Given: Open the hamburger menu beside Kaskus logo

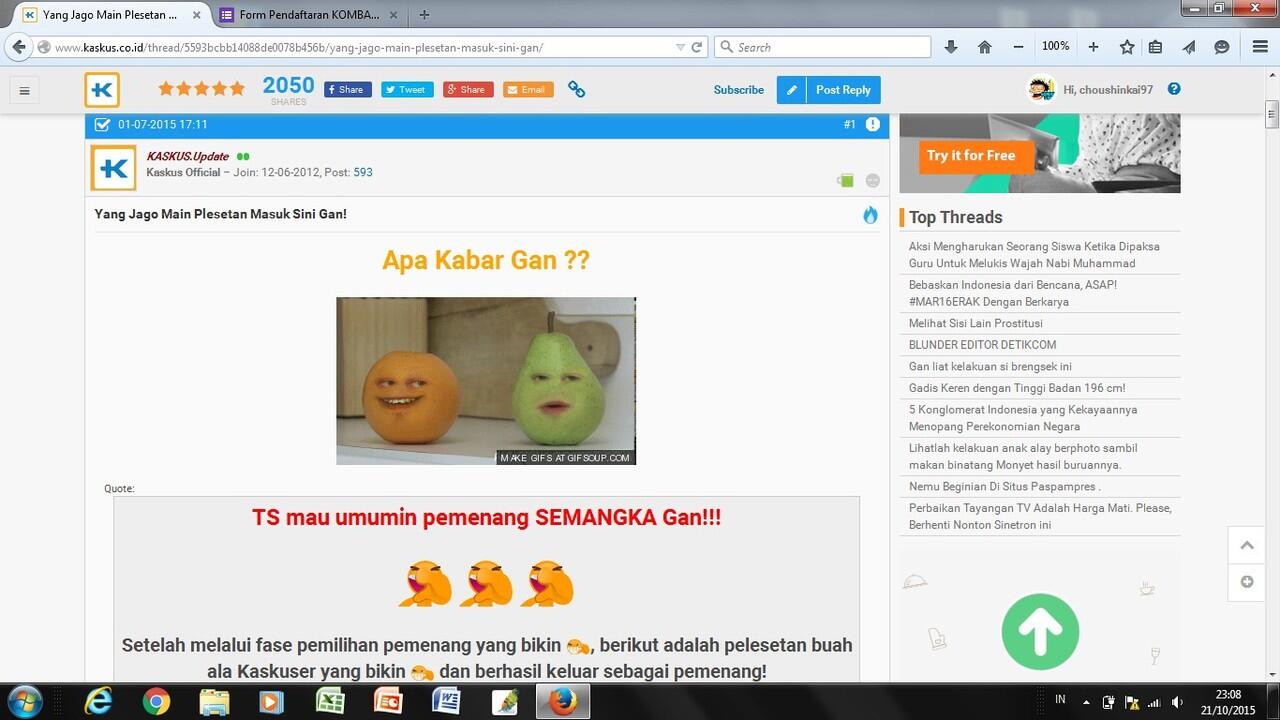Looking at the screenshot, I should [25, 90].
